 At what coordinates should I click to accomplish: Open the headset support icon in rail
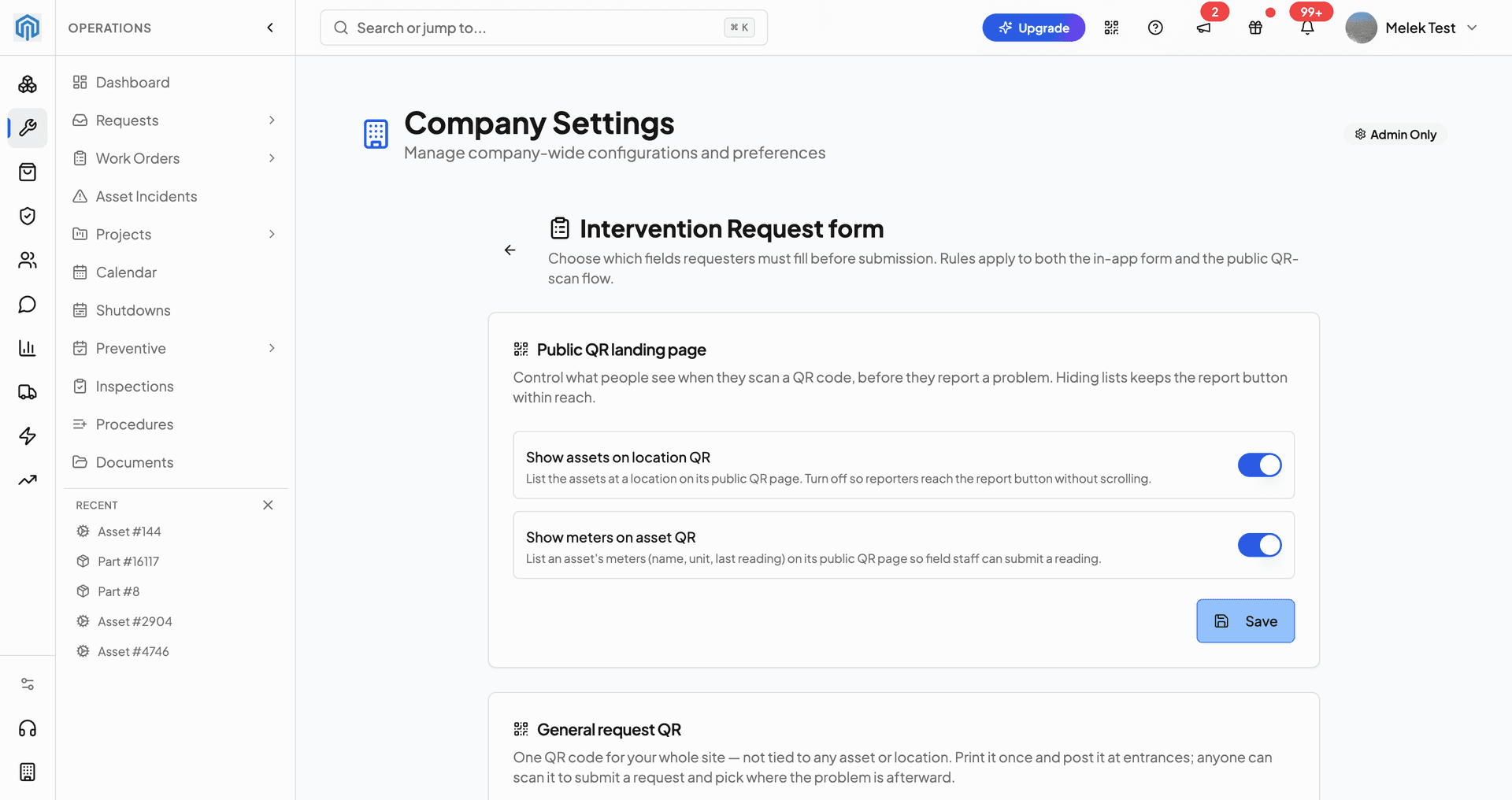(28, 728)
